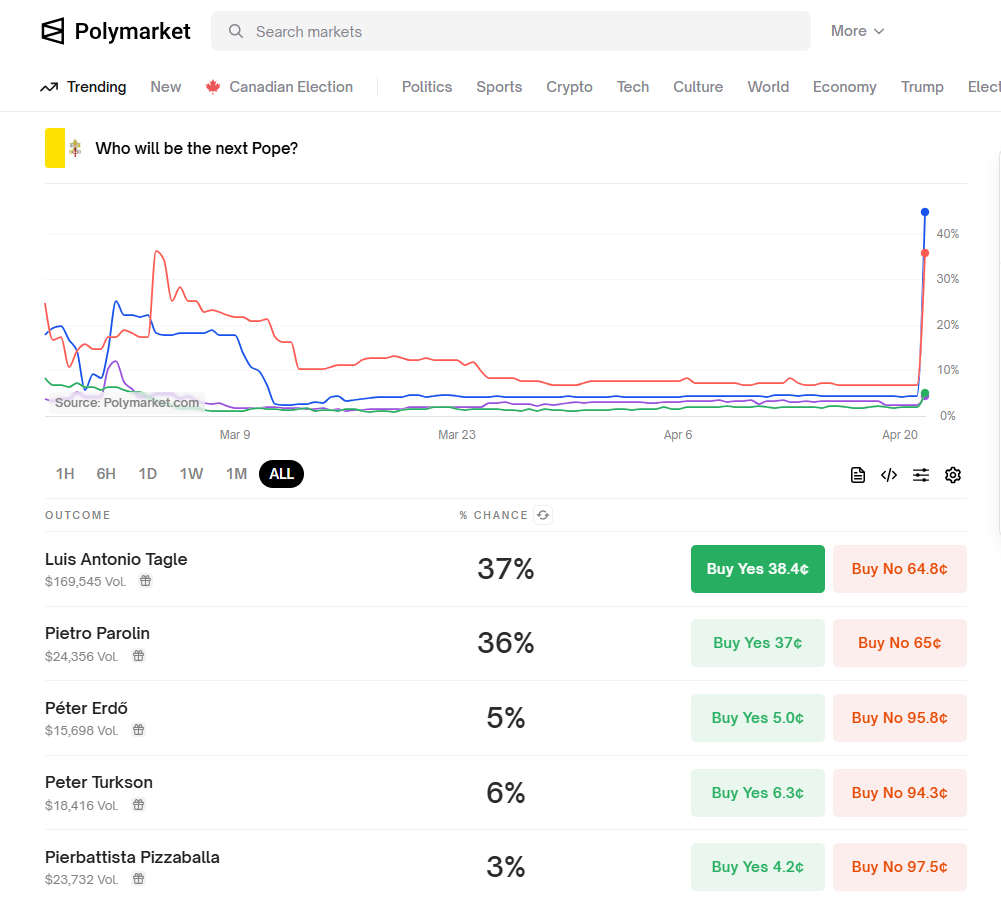
Task: Buy No 94.3¢ for Turkson
Action: coord(899,793)
